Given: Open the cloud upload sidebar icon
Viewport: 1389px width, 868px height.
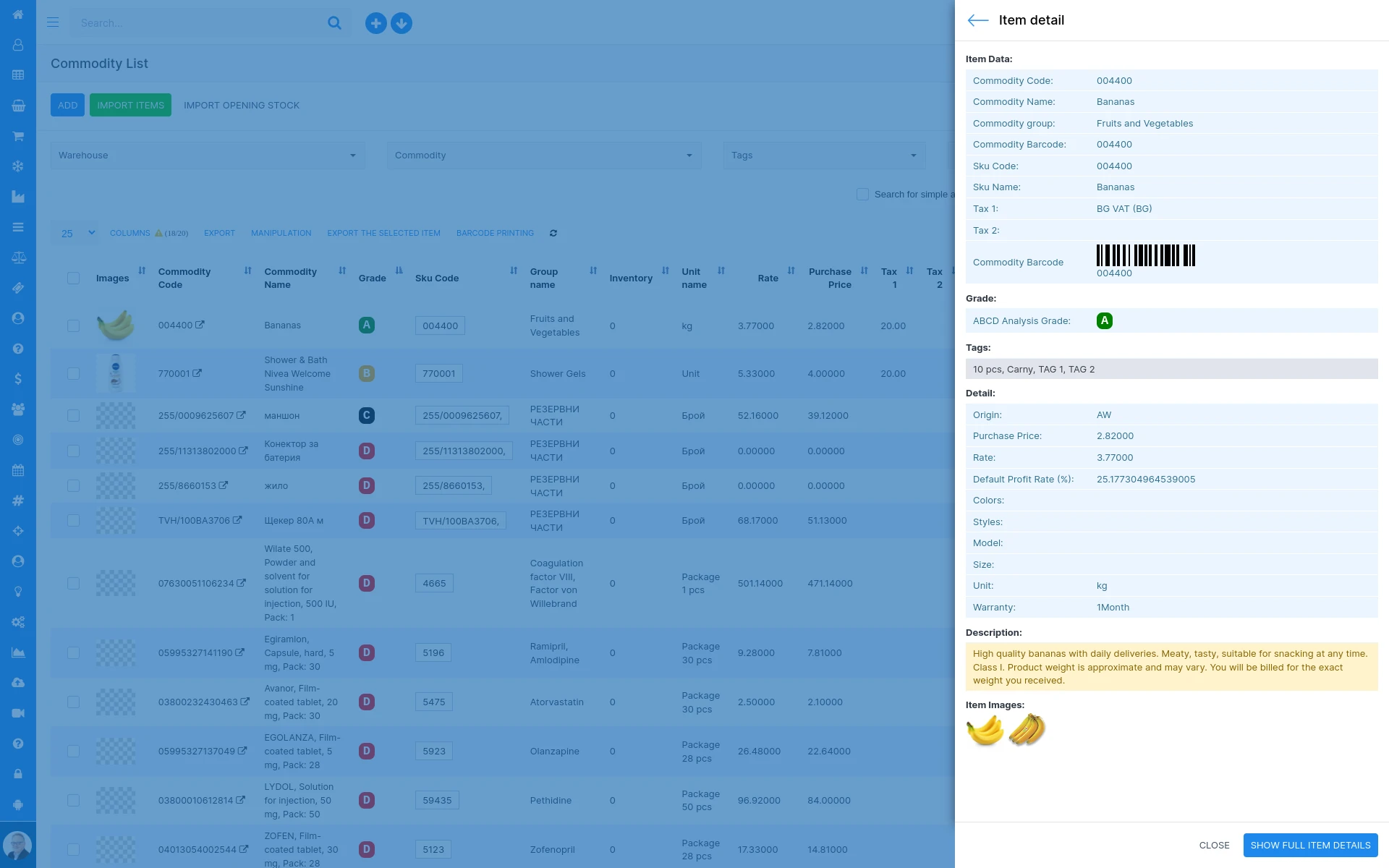Looking at the screenshot, I should click(x=18, y=683).
